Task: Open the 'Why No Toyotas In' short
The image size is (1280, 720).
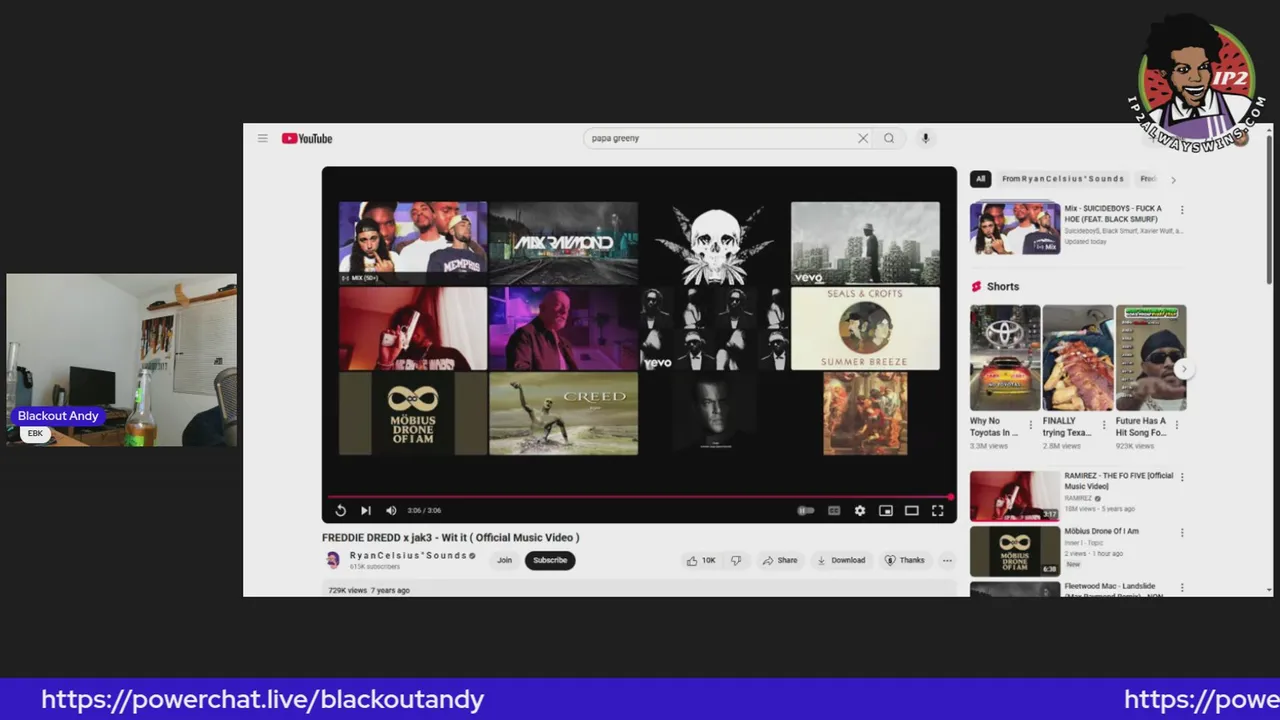Action: click(1005, 358)
